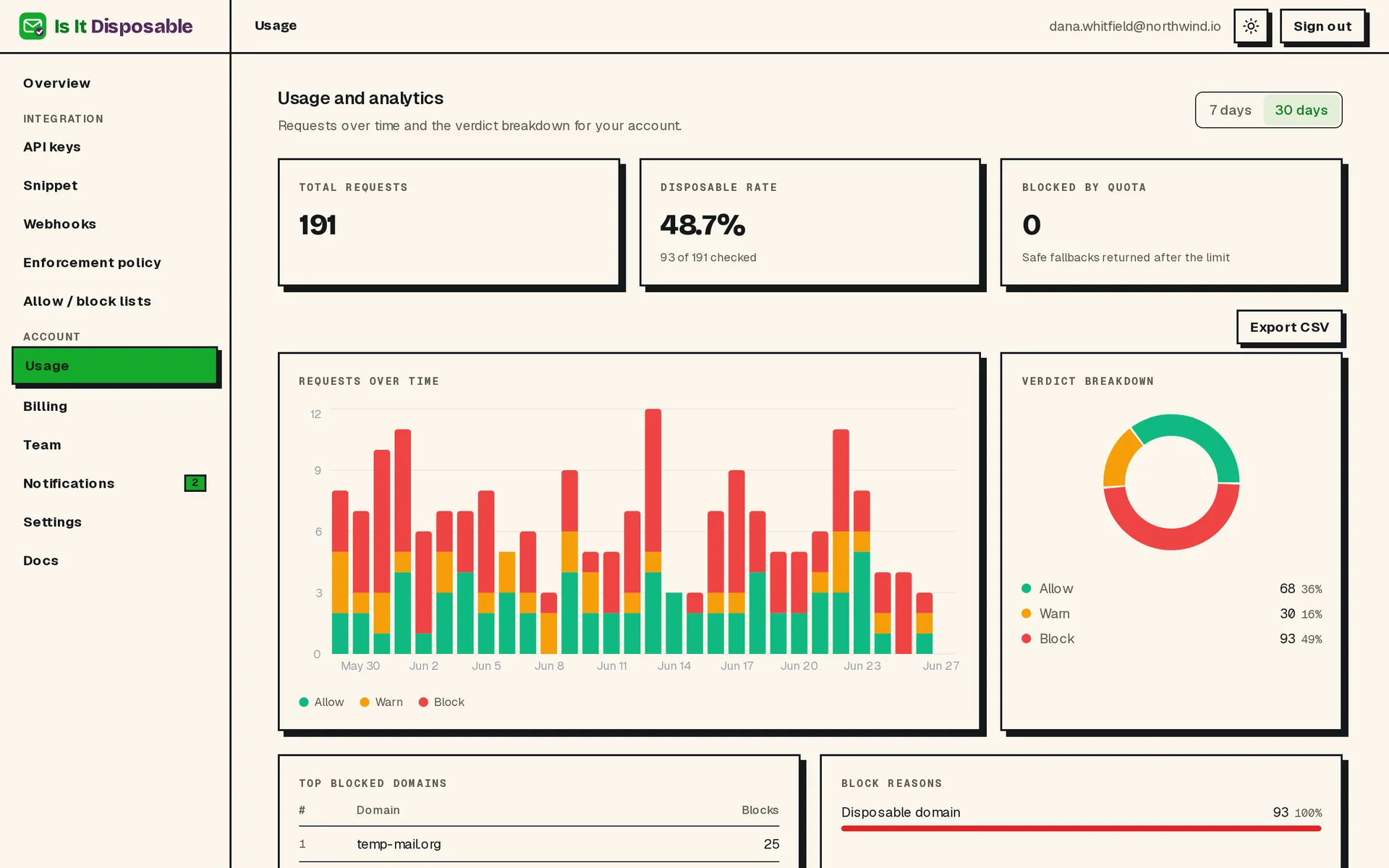Go to Enforcement policy in sidebar

pos(92,263)
